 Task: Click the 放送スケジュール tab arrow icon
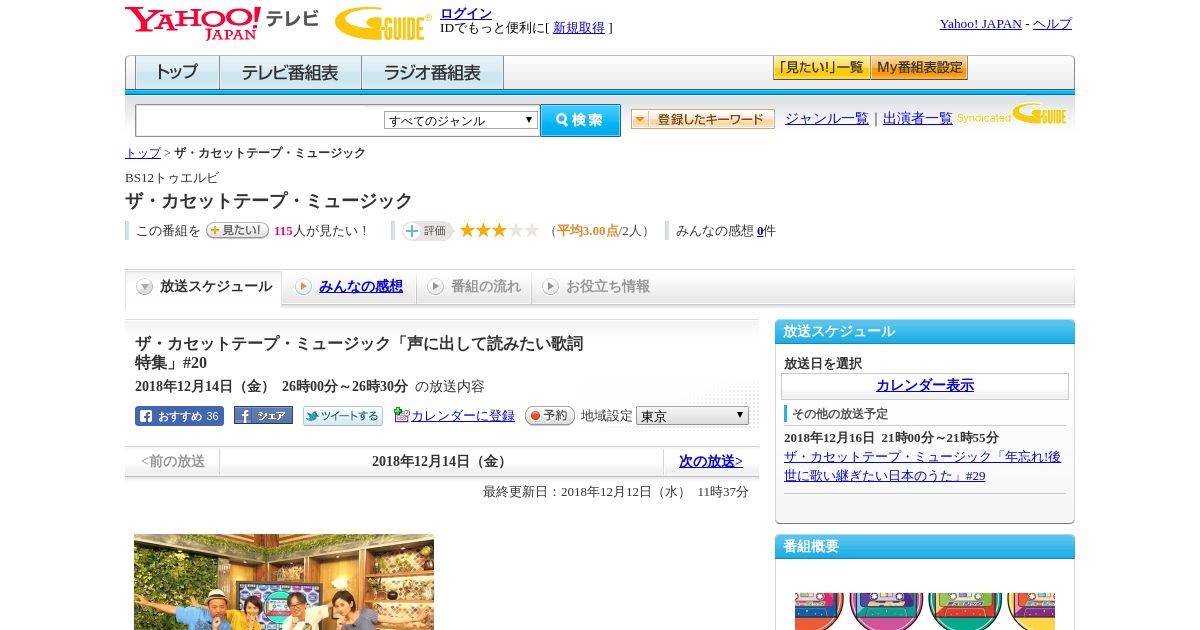(x=145, y=287)
